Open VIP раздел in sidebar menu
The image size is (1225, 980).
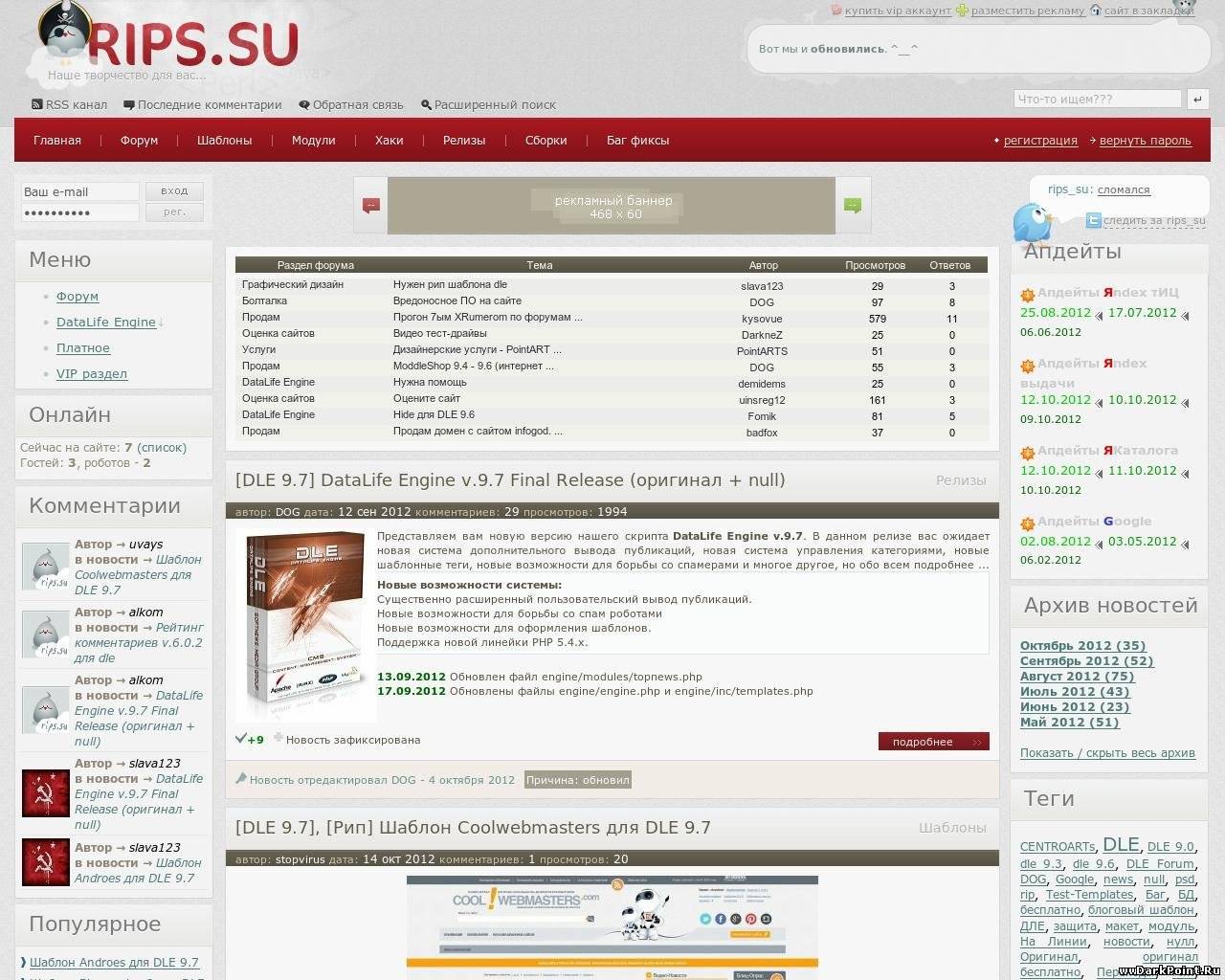coord(92,373)
